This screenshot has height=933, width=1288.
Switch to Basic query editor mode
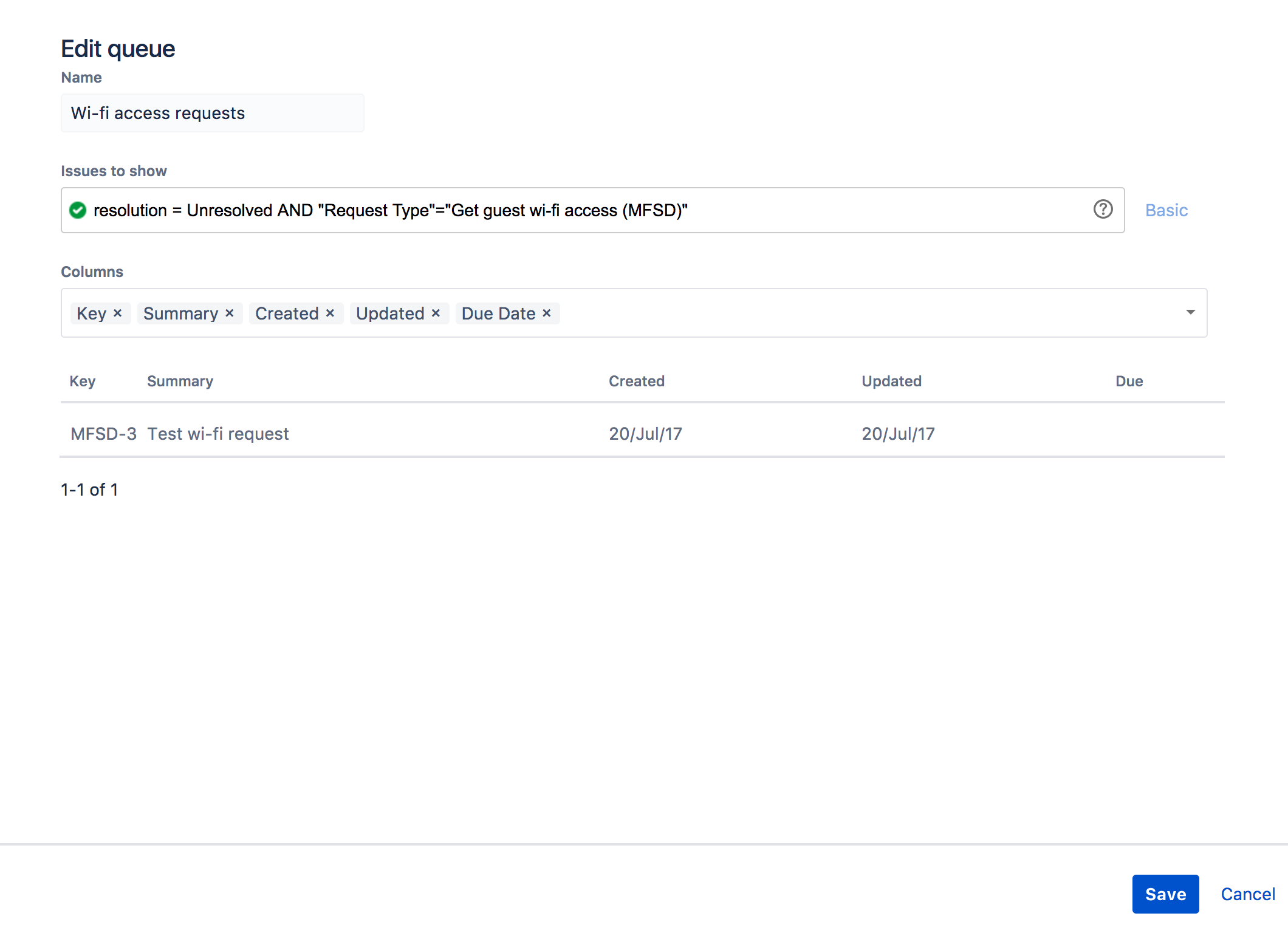(x=1166, y=209)
